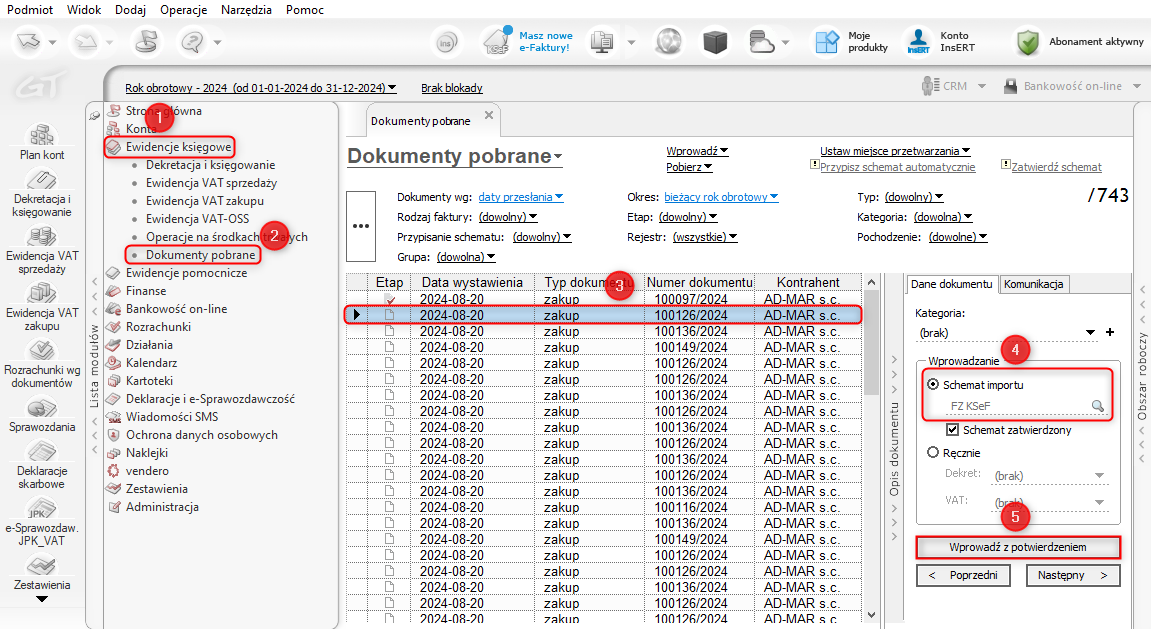Click the Wprowadź z potwierdzeniem button
Screen dimensions: 1151x629
[x=1017, y=547]
